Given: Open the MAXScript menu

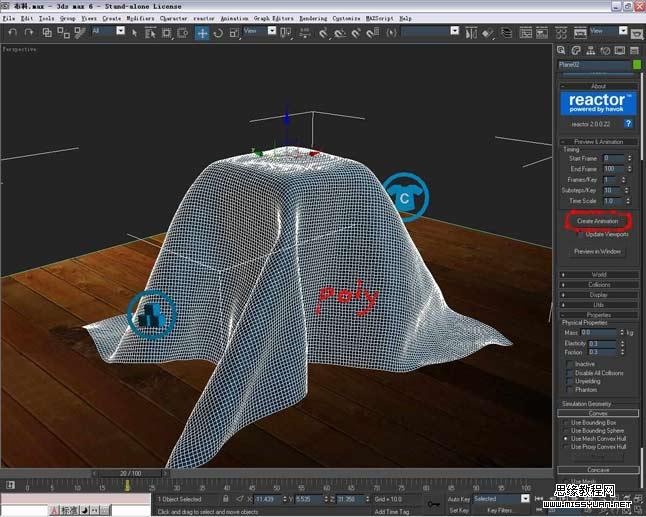Looking at the screenshot, I should 379,19.
